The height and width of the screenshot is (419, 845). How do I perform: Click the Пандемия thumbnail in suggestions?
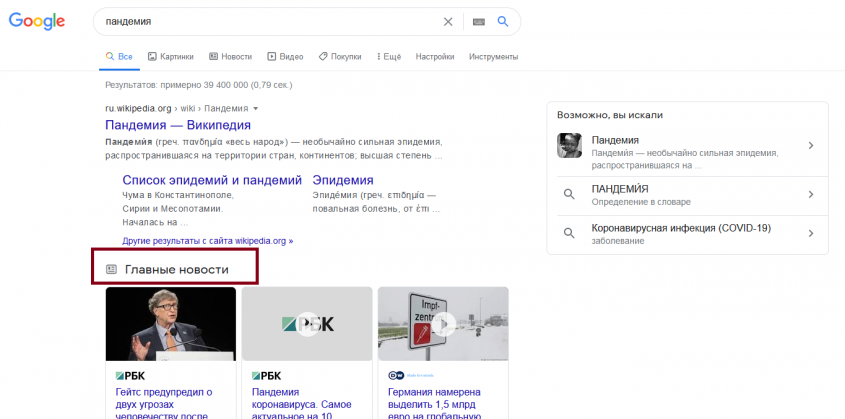(x=569, y=146)
